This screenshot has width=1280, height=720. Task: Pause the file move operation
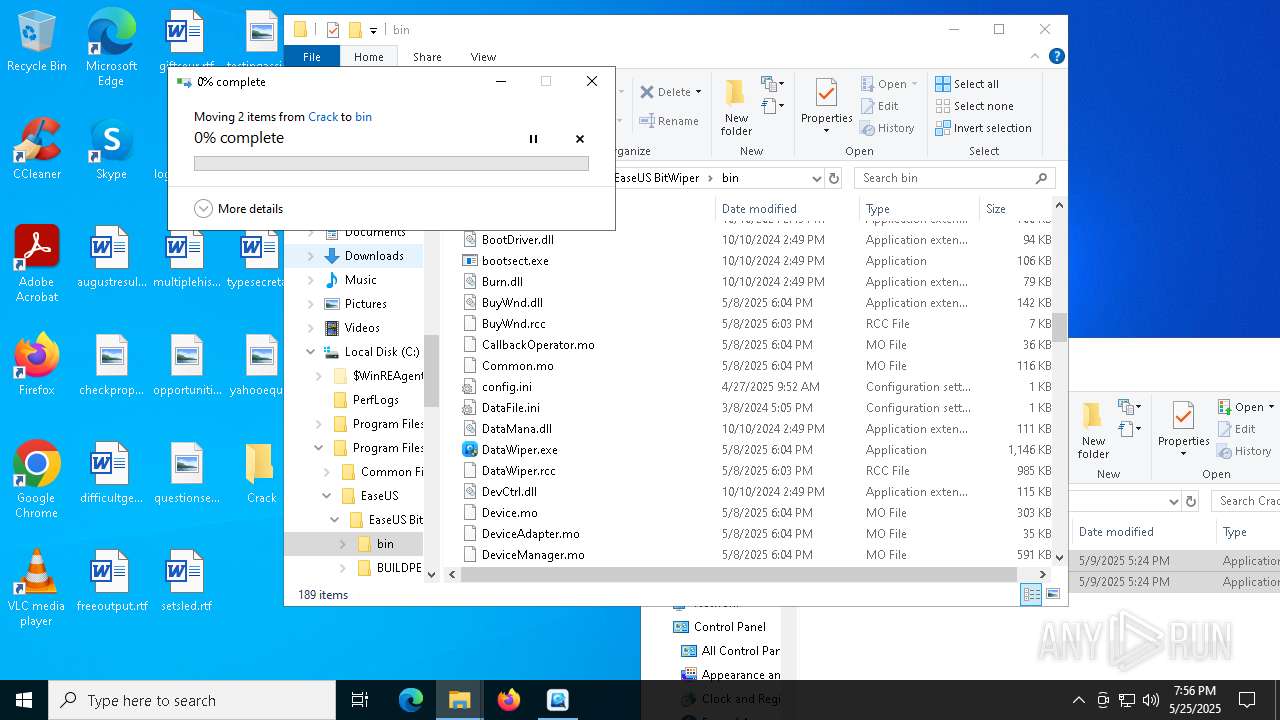pos(533,139)
